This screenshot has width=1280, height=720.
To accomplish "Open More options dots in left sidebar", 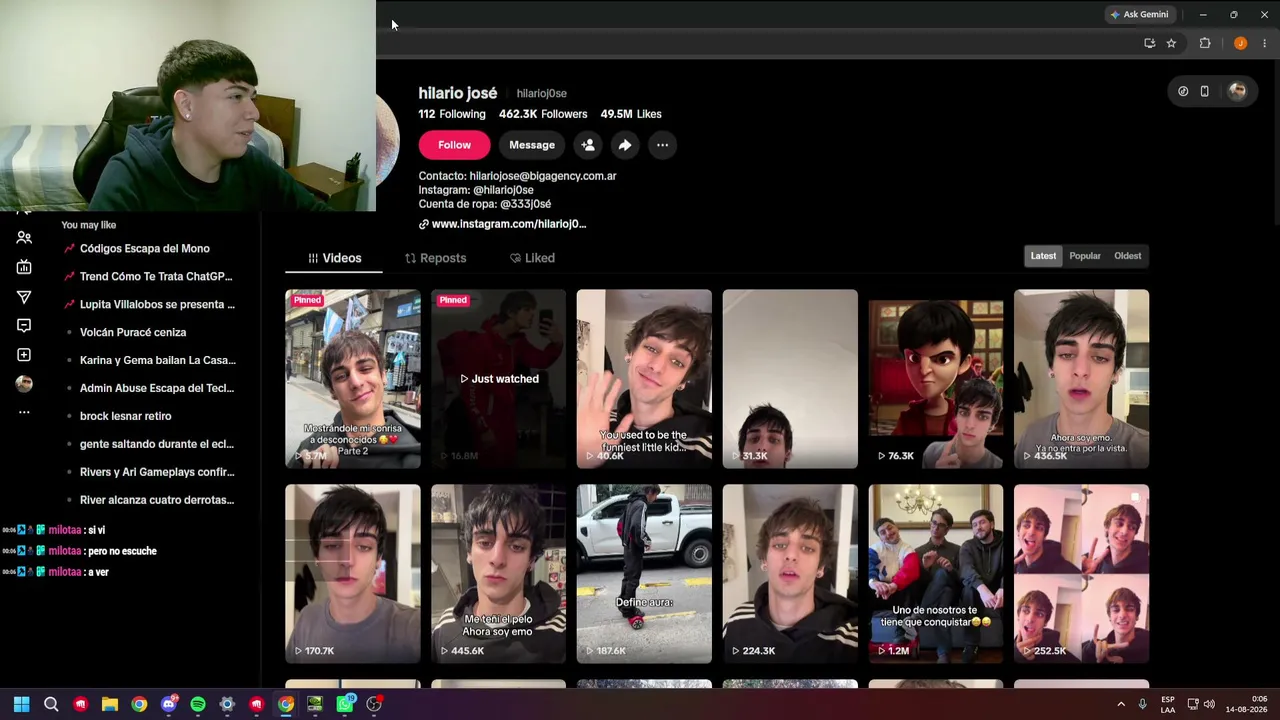I will point(24,412).
